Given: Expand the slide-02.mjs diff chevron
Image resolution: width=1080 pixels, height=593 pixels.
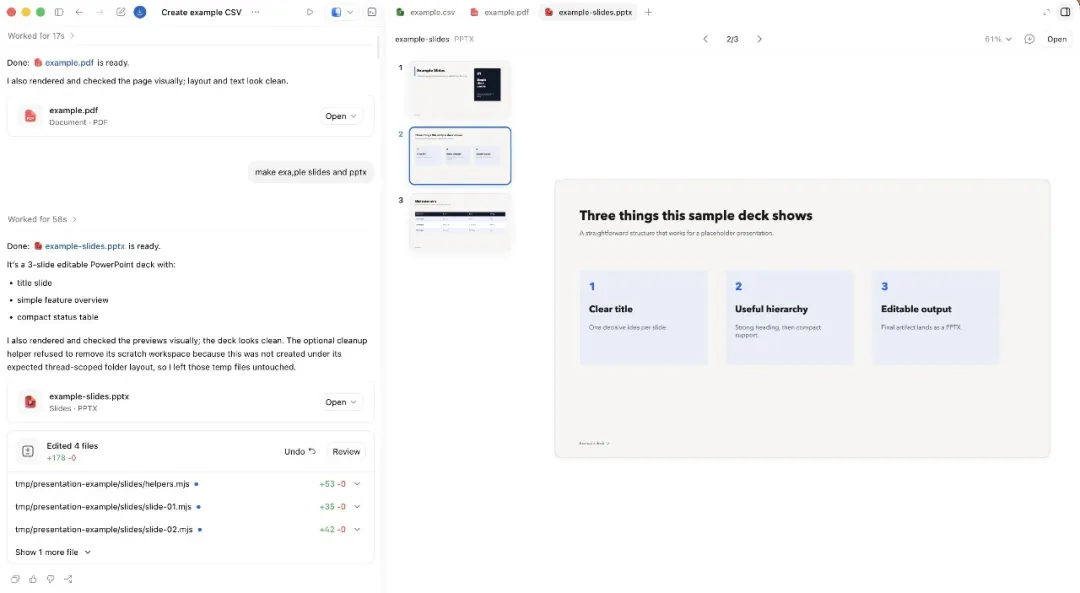Looking at the screenshot, I should coord(357,530).
